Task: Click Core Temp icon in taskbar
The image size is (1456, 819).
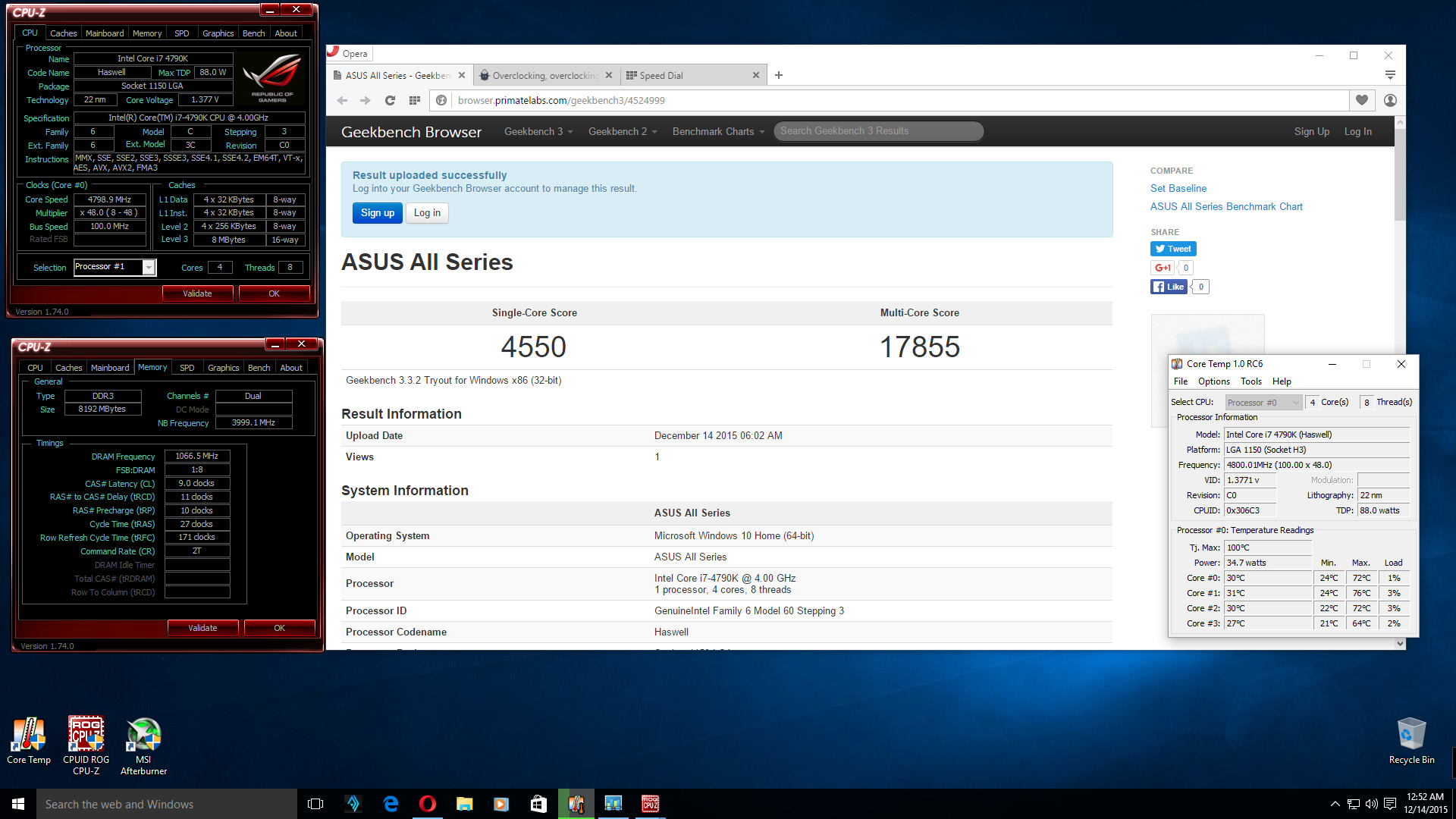Action: 576,804
